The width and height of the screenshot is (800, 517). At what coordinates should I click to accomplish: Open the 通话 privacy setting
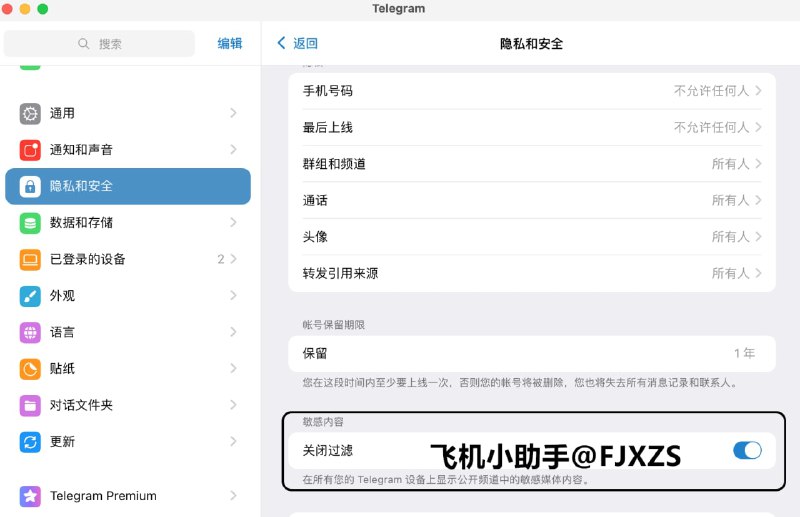coord(532,201)
